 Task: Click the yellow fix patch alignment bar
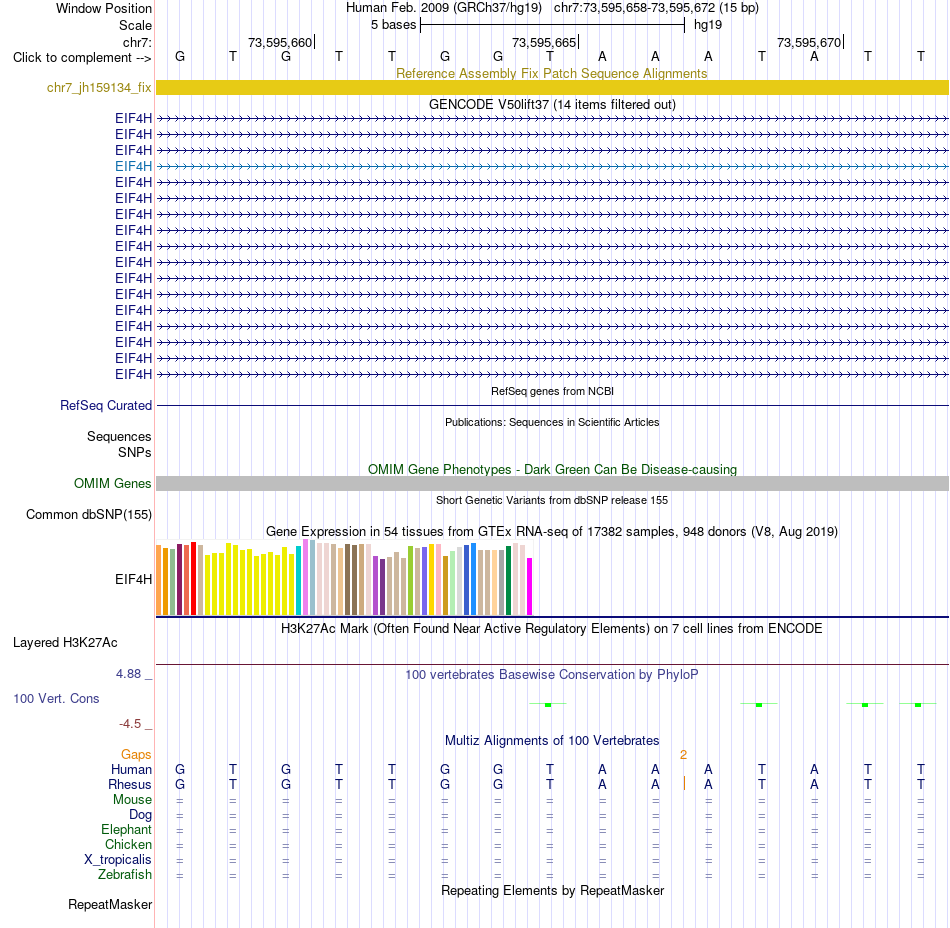[552, 87]
